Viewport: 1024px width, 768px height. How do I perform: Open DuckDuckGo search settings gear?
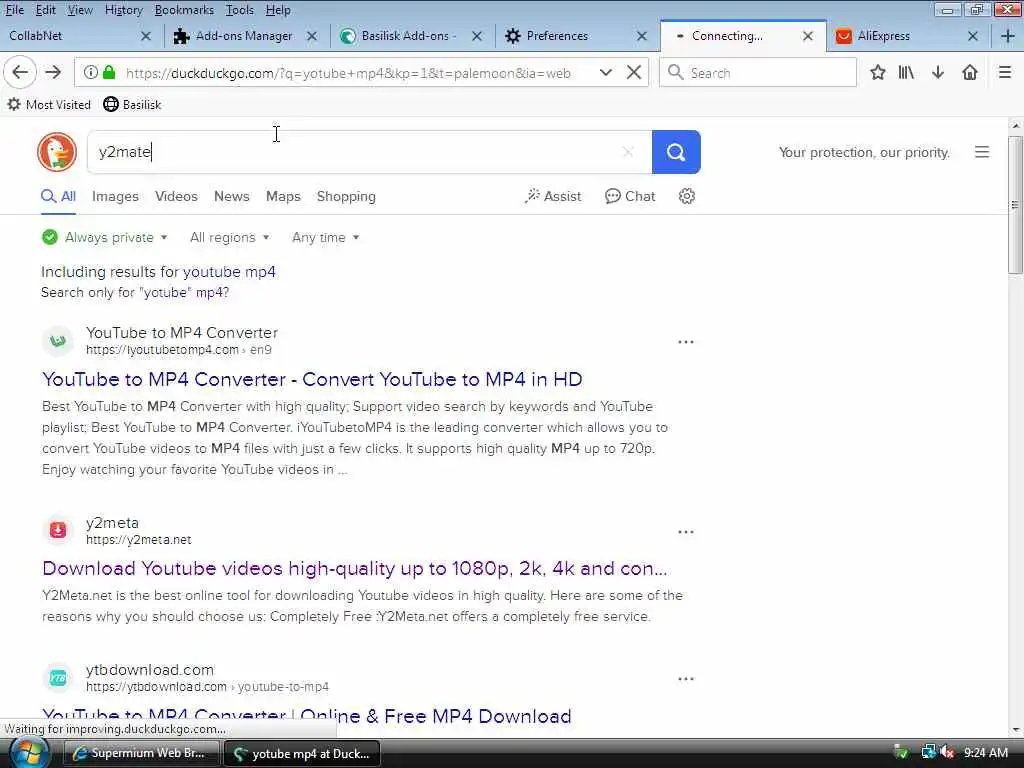click(686, 196)
